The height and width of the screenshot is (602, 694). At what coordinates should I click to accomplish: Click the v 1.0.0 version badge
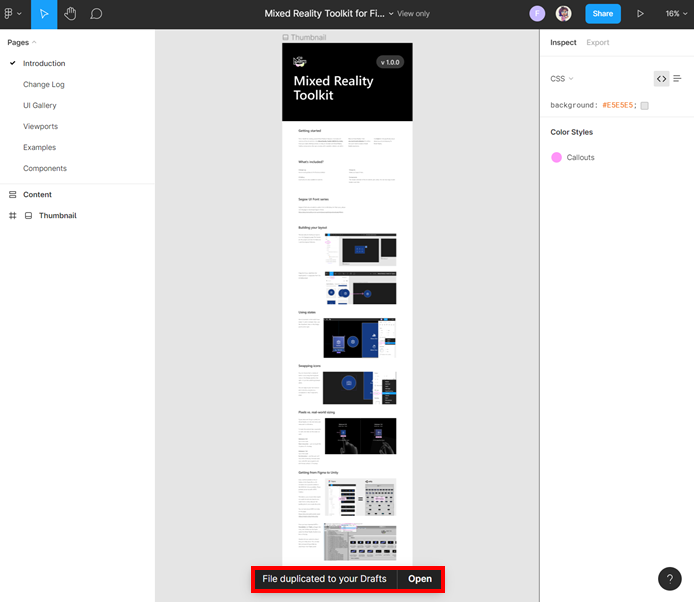coord(390,62)
